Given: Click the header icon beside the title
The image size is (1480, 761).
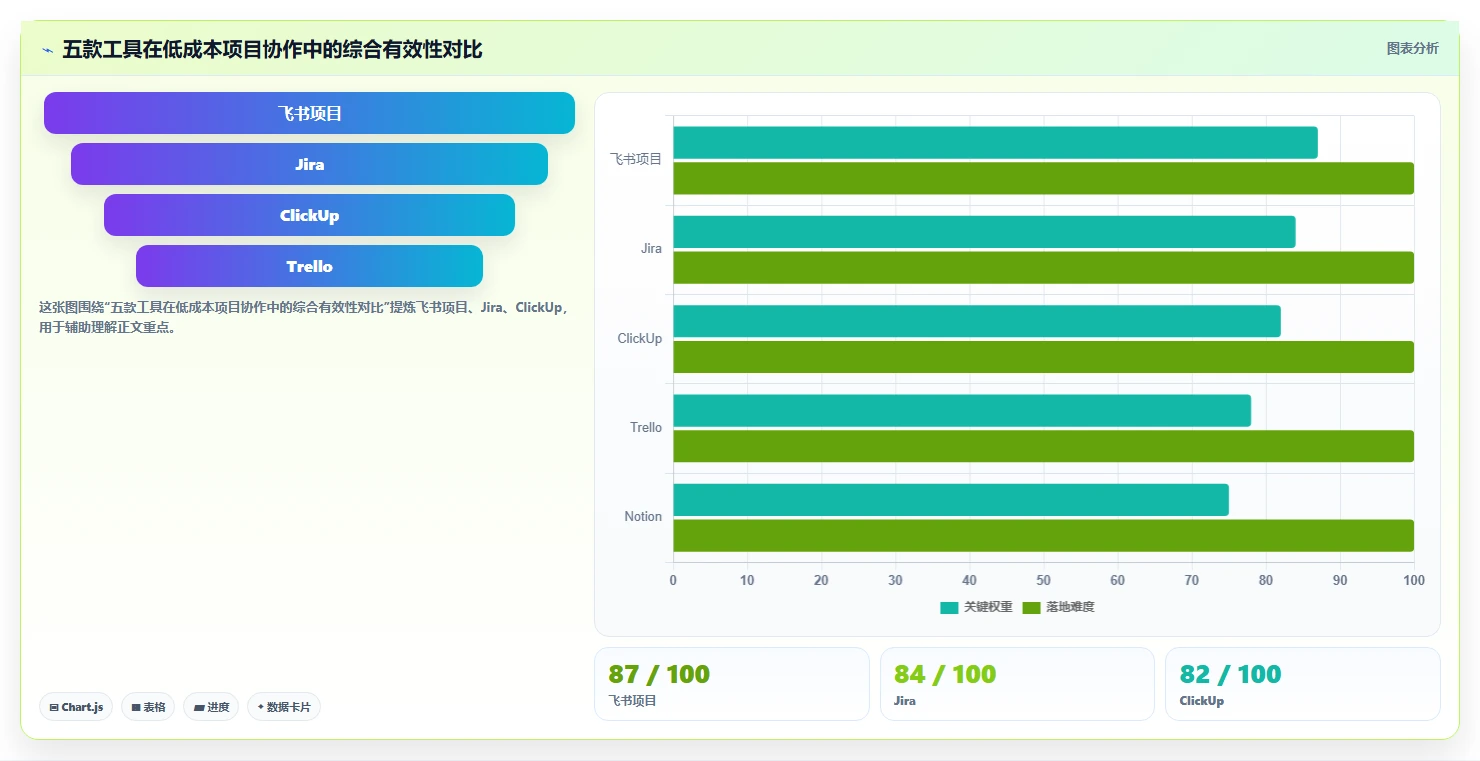Looking at the screenshot, I should (47, 50).
